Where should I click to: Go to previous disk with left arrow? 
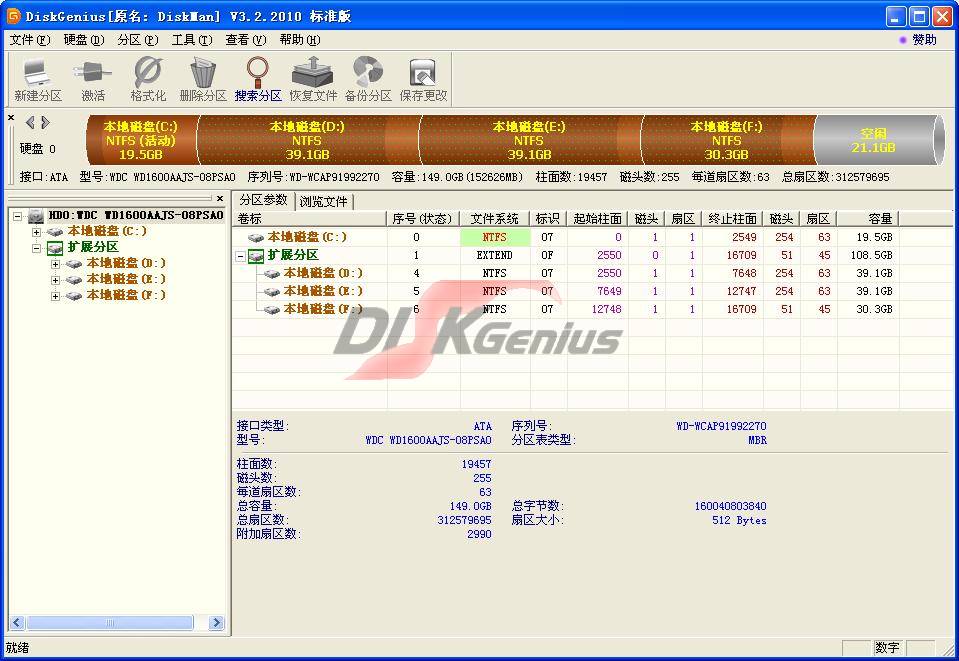[29, 122]
